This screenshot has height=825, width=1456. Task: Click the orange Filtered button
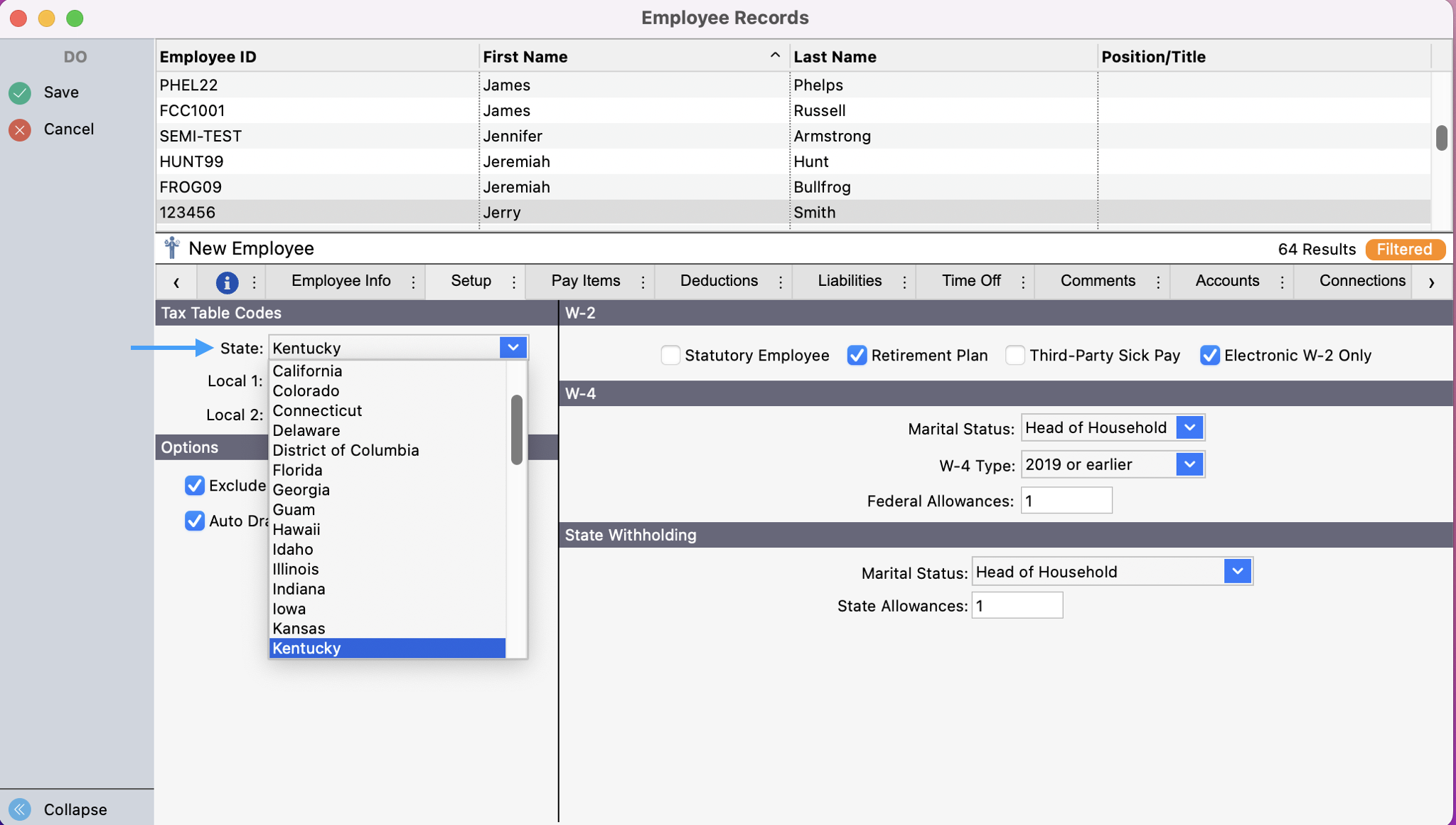[1404, 249]
